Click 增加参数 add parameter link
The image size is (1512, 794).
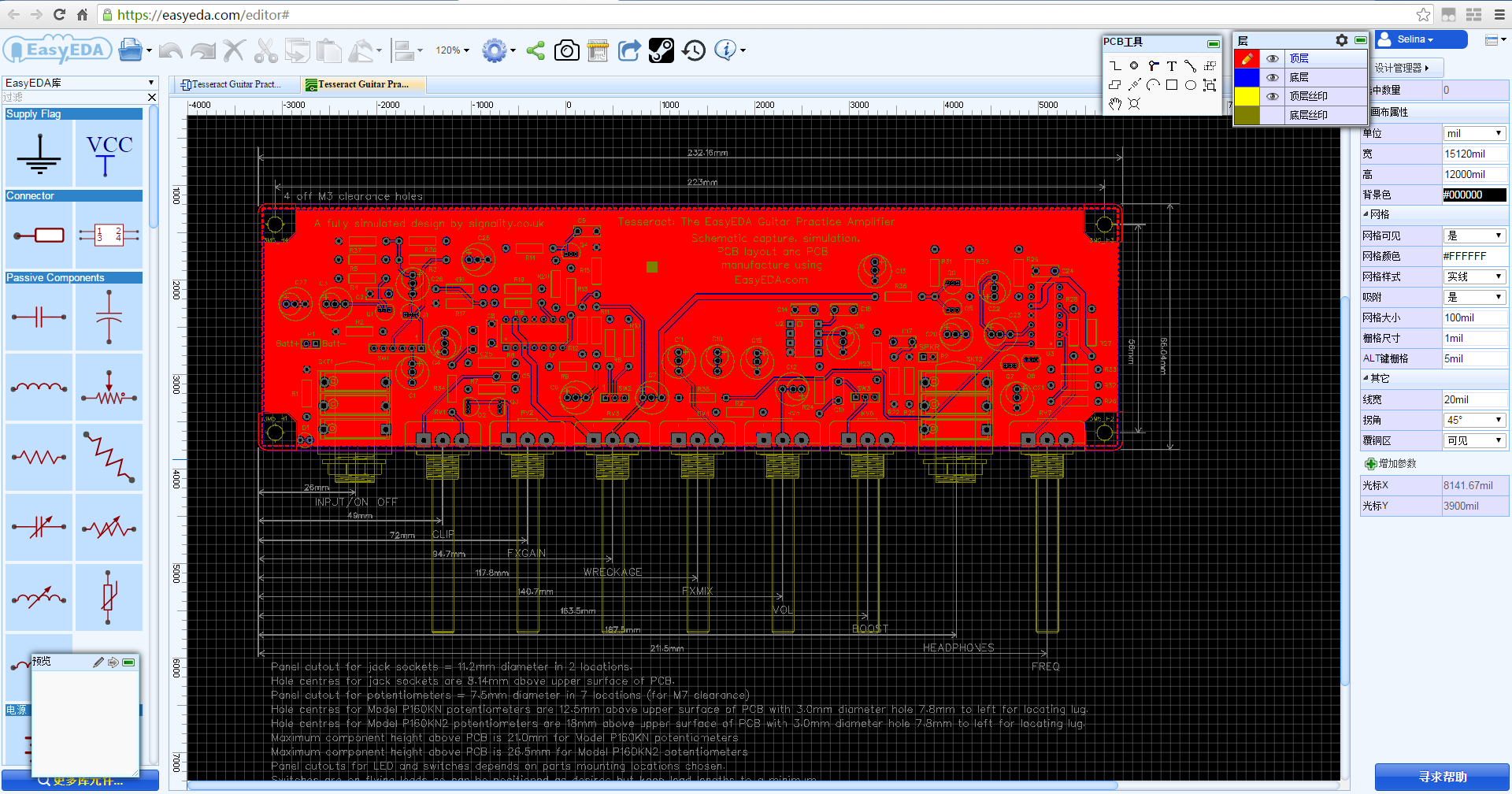[1396, 464]
